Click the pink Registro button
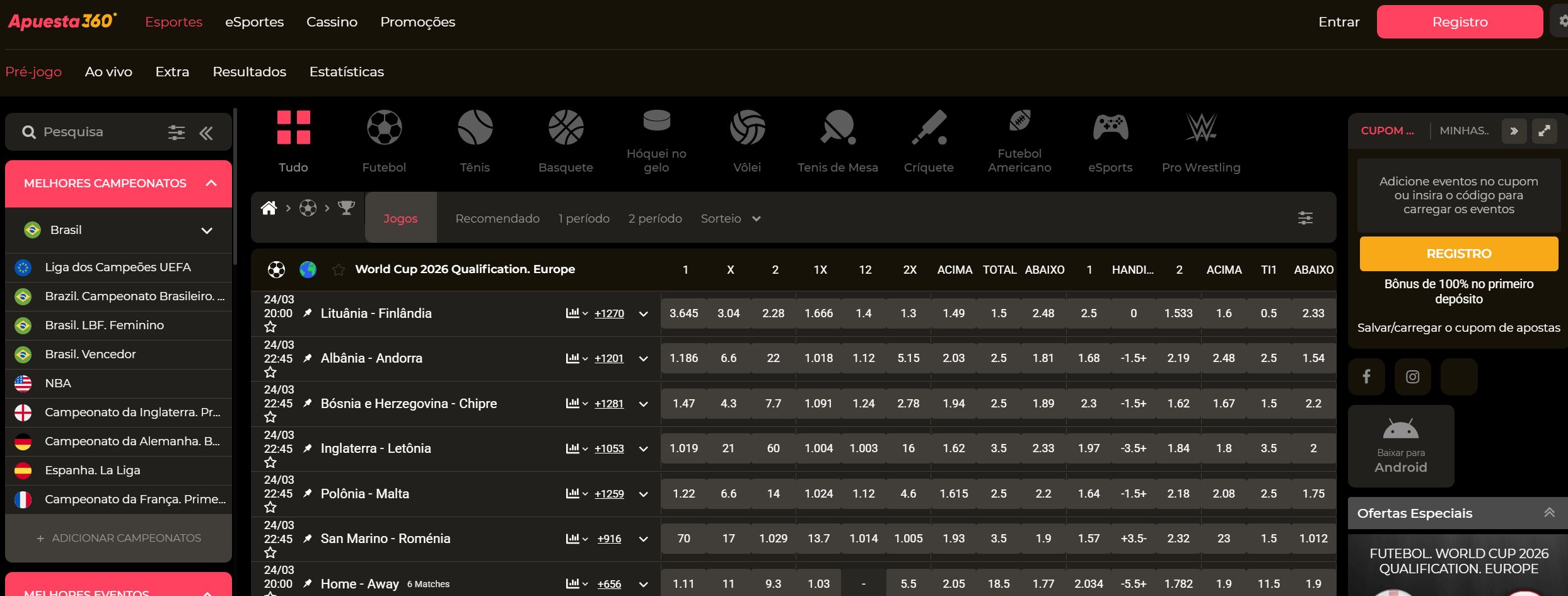This screenshot has width=1568, height=596. (x=1460, y=22)
